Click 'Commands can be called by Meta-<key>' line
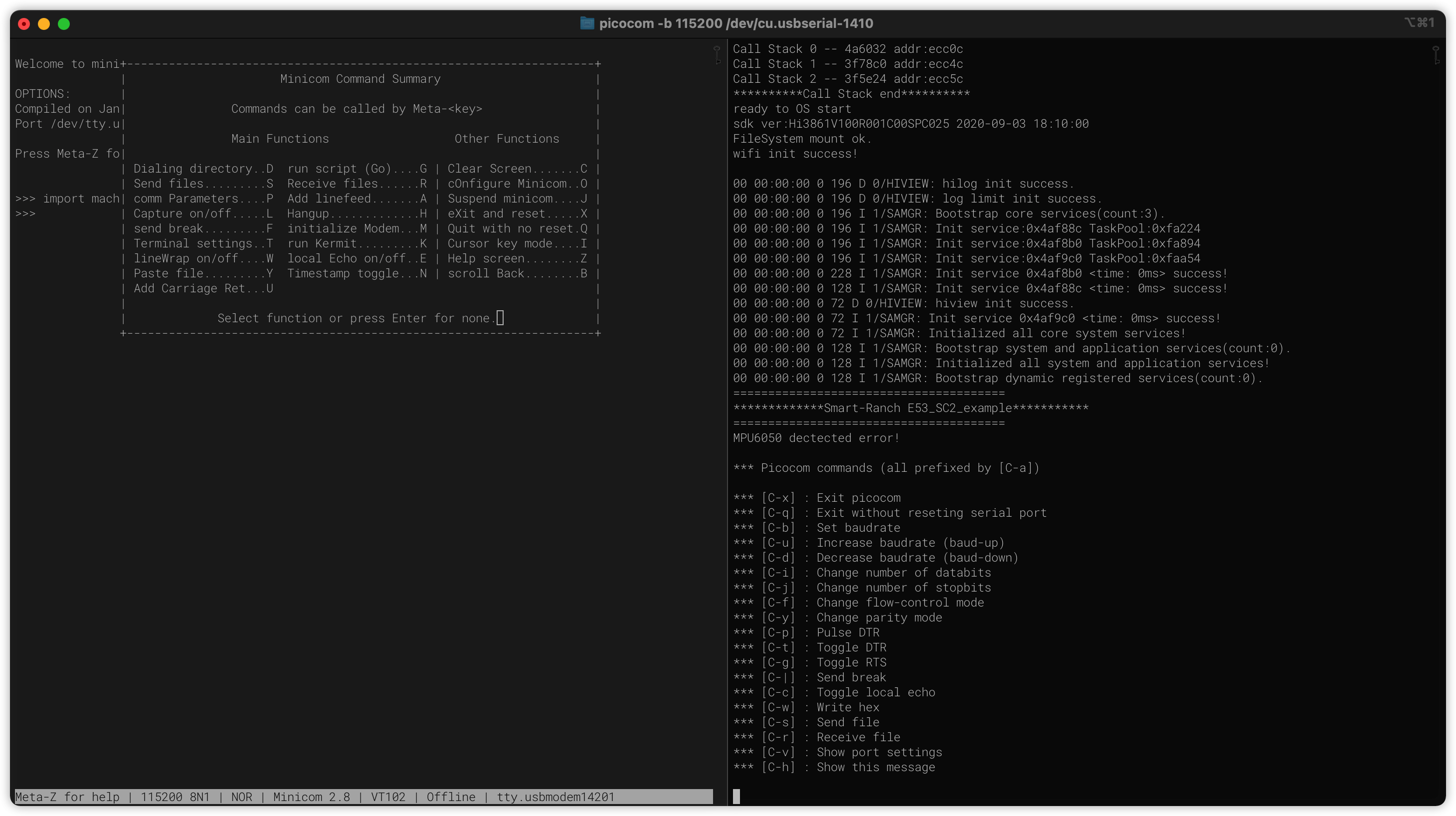The width and height of the screenshot is (1456, 816). point(357,109)
